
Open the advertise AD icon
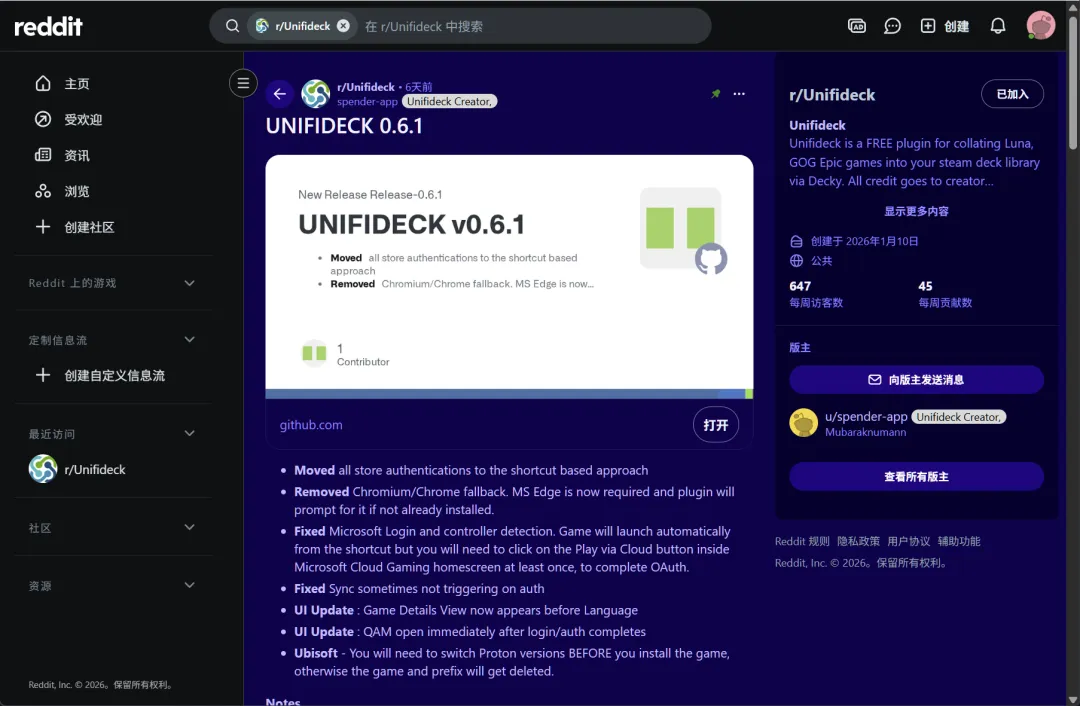point(856,26)
